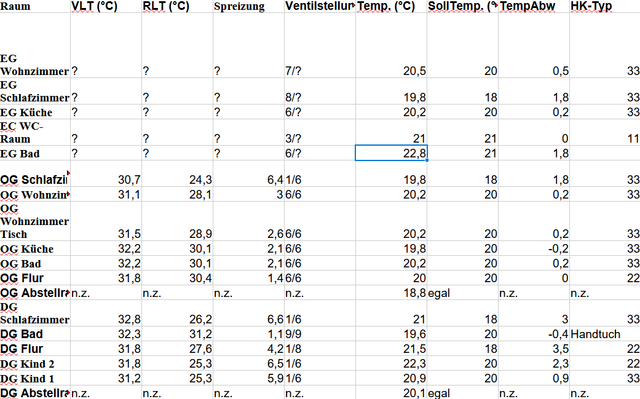This screenshot has width=640, height=399.
Task: Select the Spreizung value 5,9
Action: (x=249, y=378)
